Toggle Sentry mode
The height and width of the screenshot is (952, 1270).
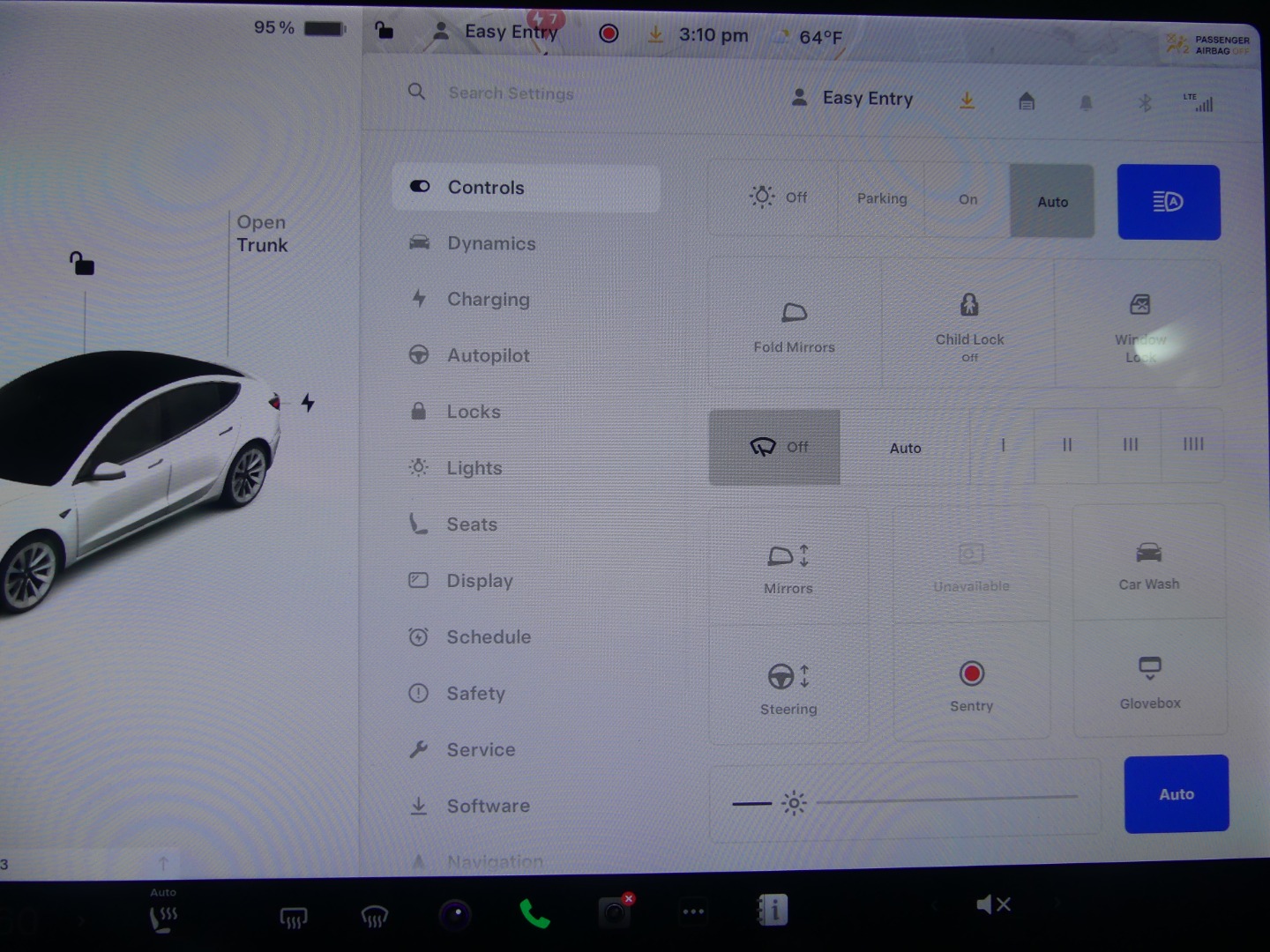[971, 684]
